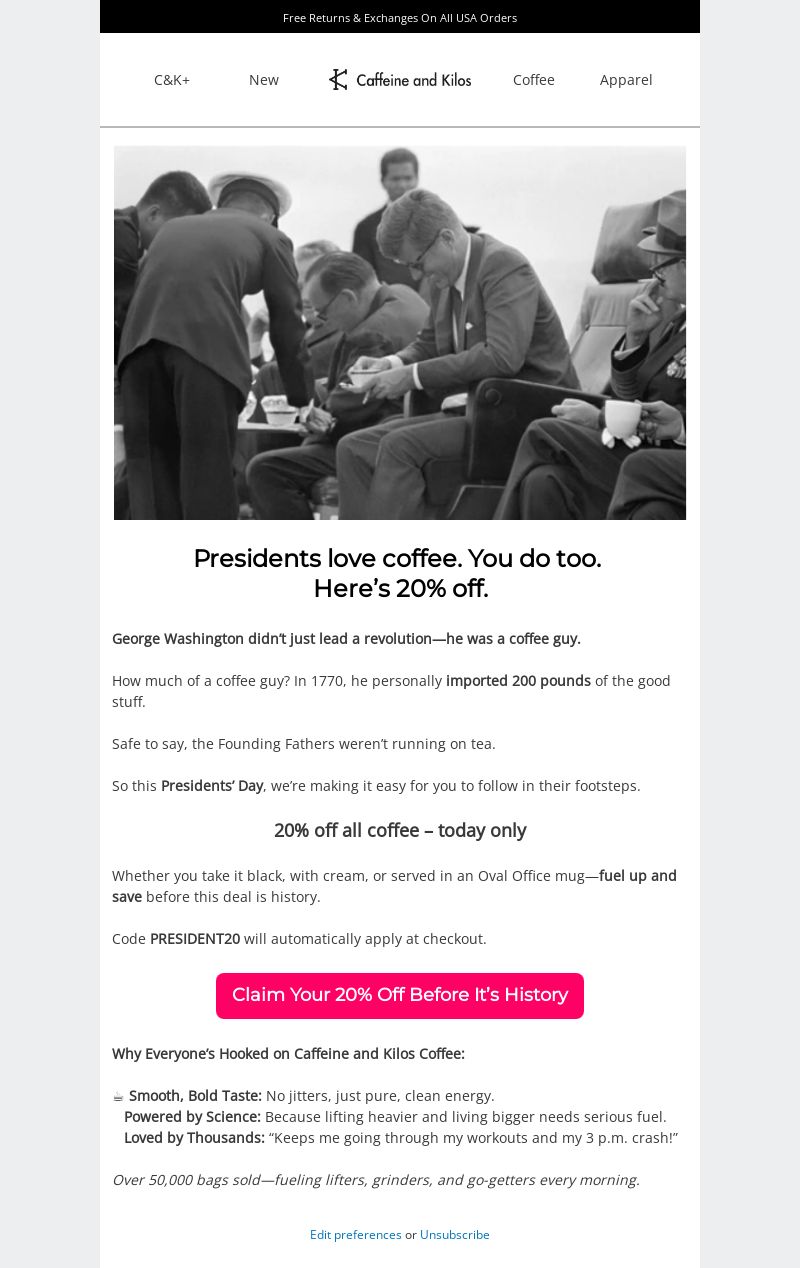
Task: Click the bold Presidents' Day text
Action: [x=212, y=786]
